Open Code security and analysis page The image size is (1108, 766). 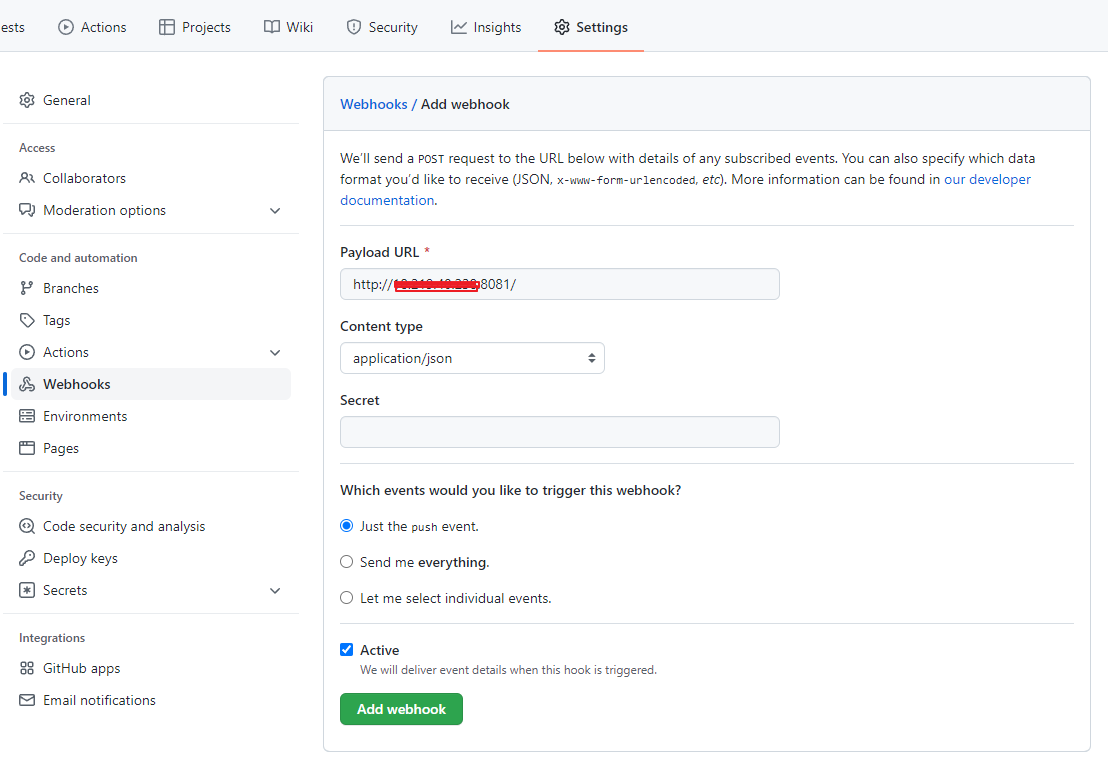click(151, 526)
